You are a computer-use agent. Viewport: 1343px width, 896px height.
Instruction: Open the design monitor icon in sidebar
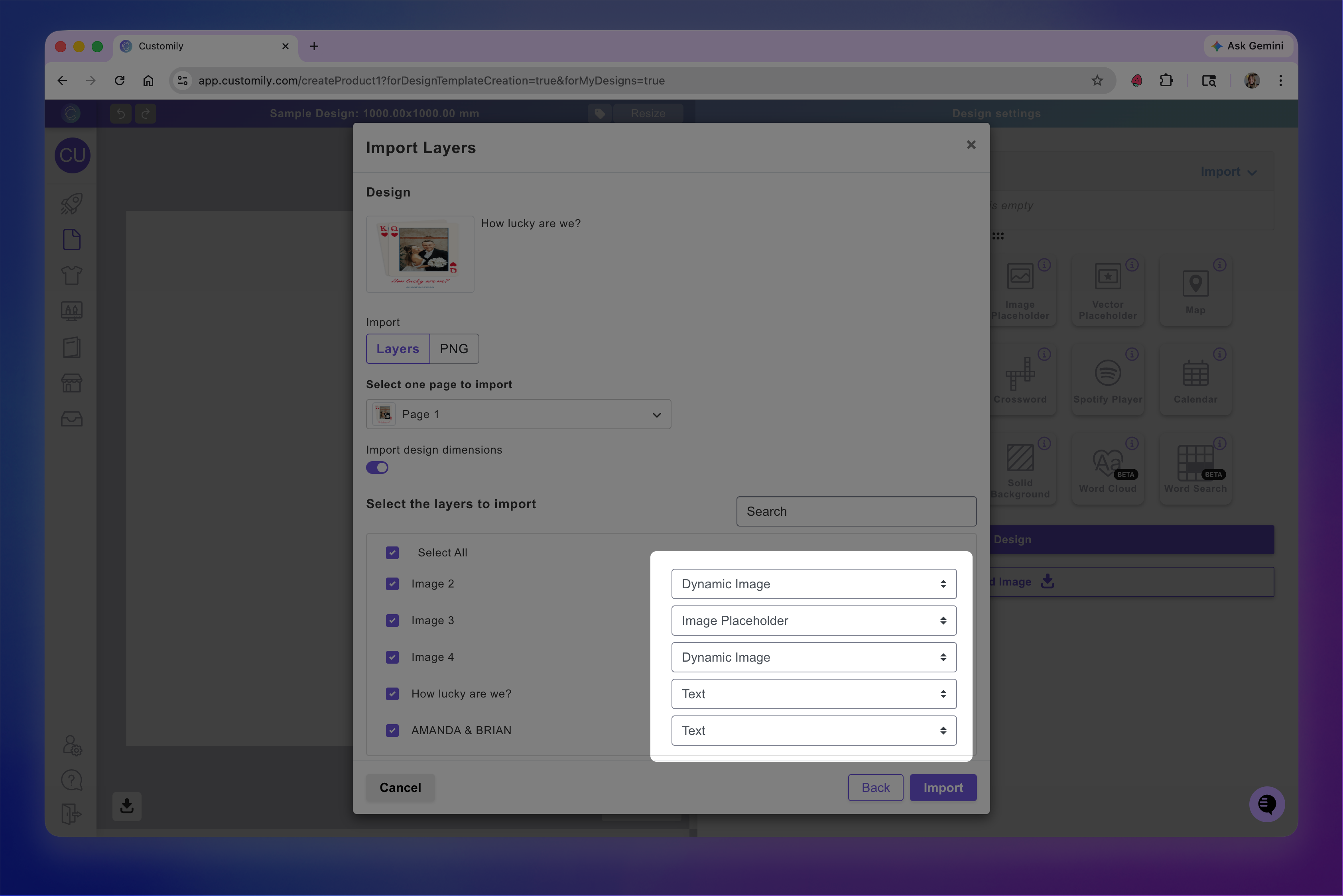71,311
